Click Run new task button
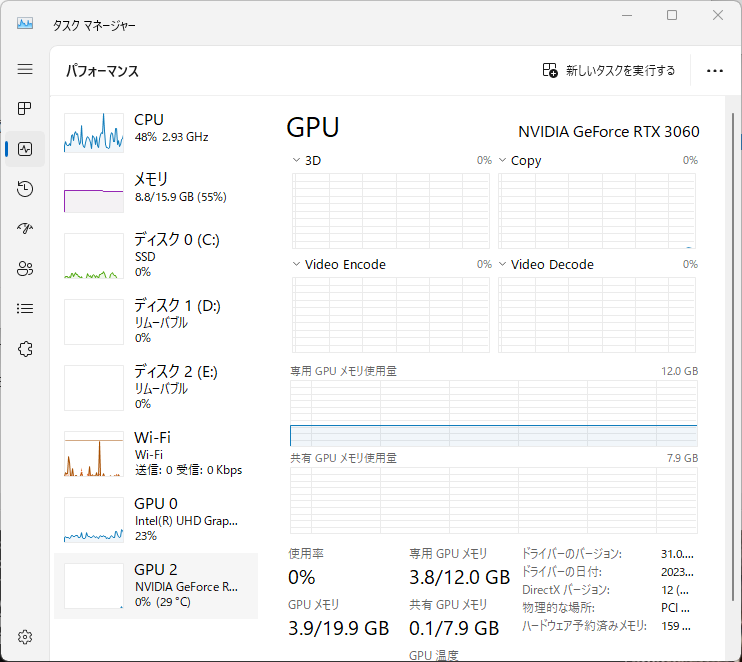 609,71
